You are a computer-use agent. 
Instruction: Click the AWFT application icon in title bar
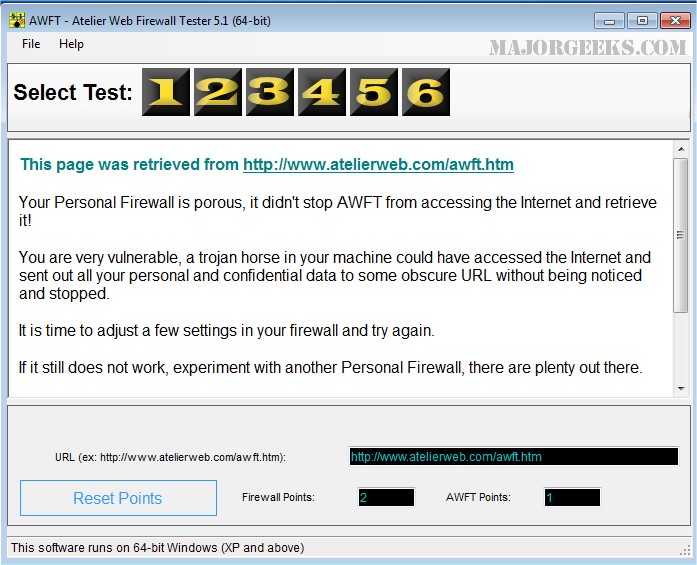click(x=17, y=20)
